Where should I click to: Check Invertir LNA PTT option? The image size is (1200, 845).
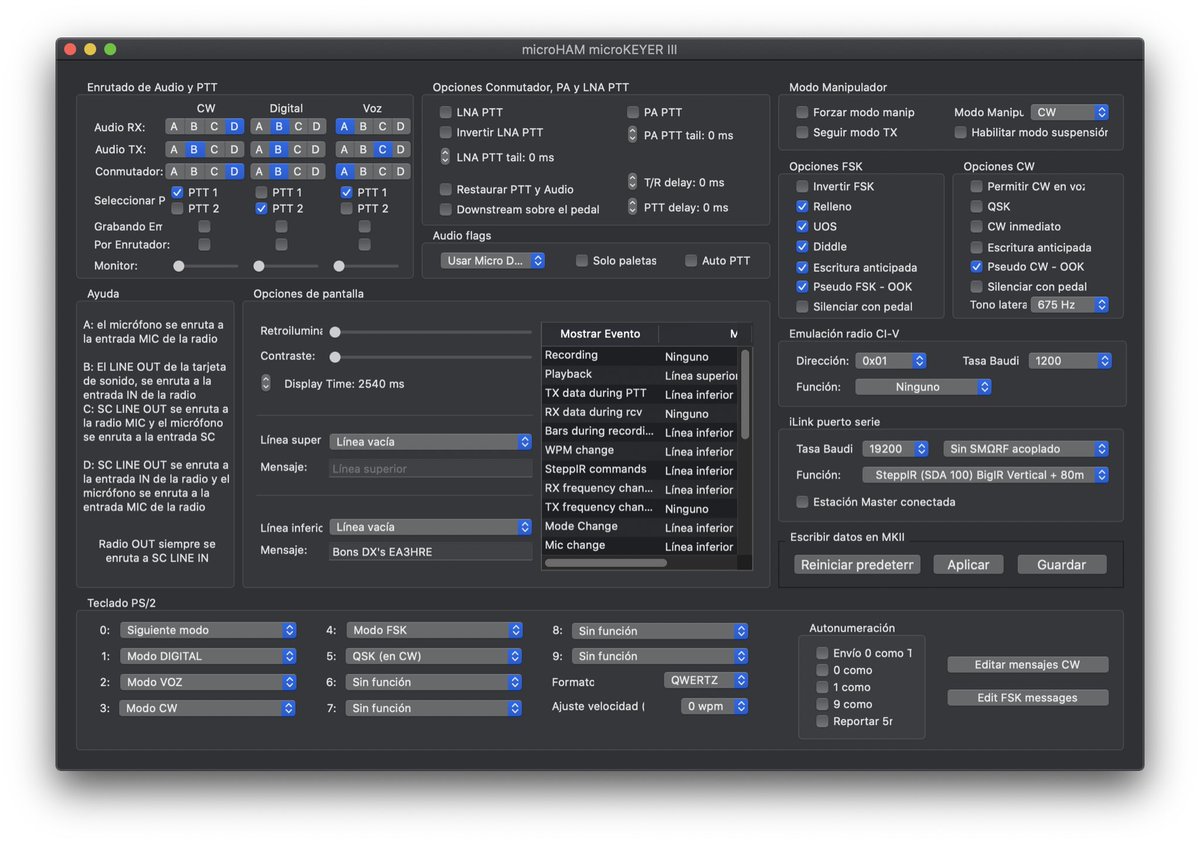click(446, 132)
